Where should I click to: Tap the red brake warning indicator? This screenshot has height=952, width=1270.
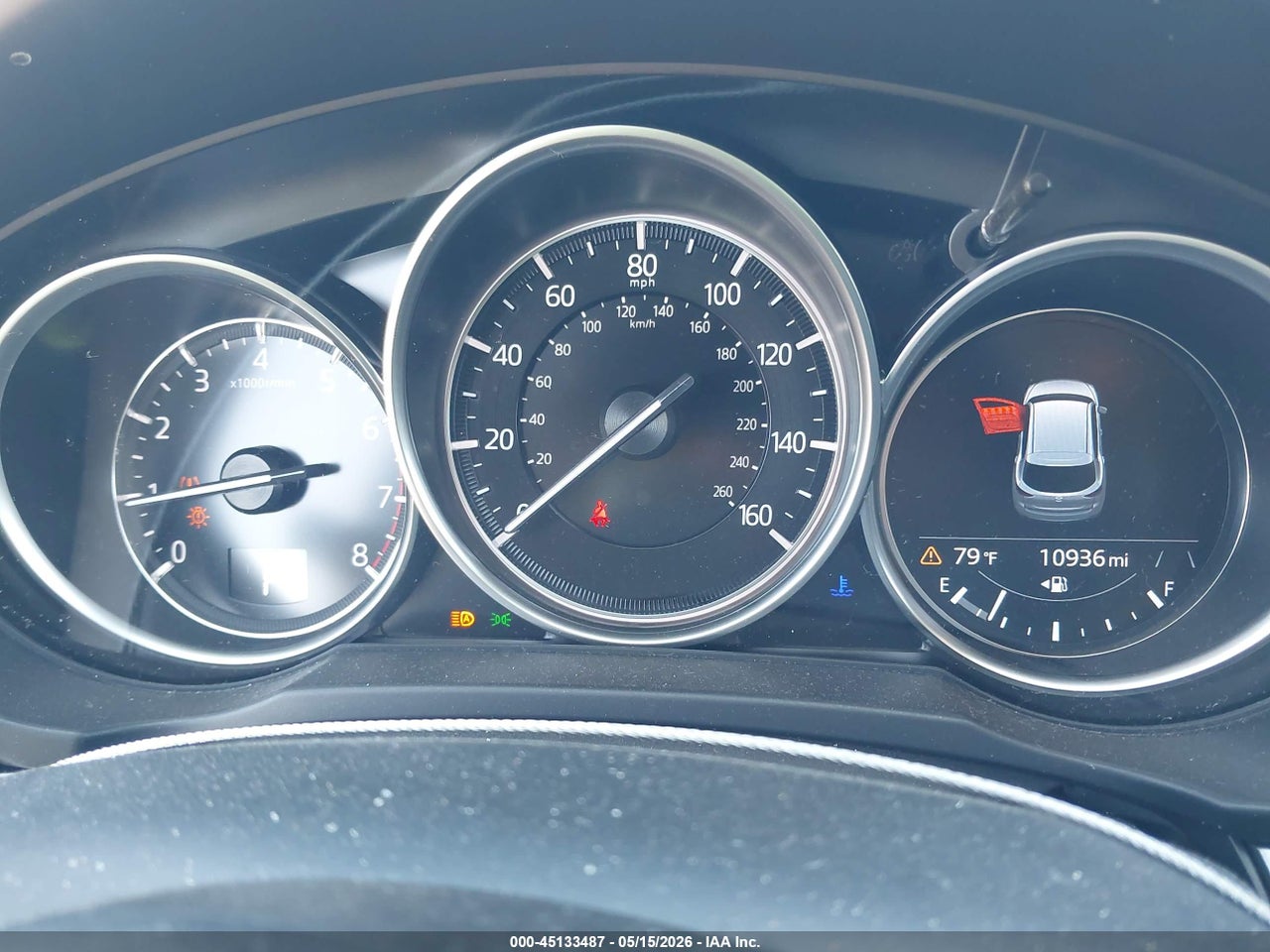coord(189,482)
